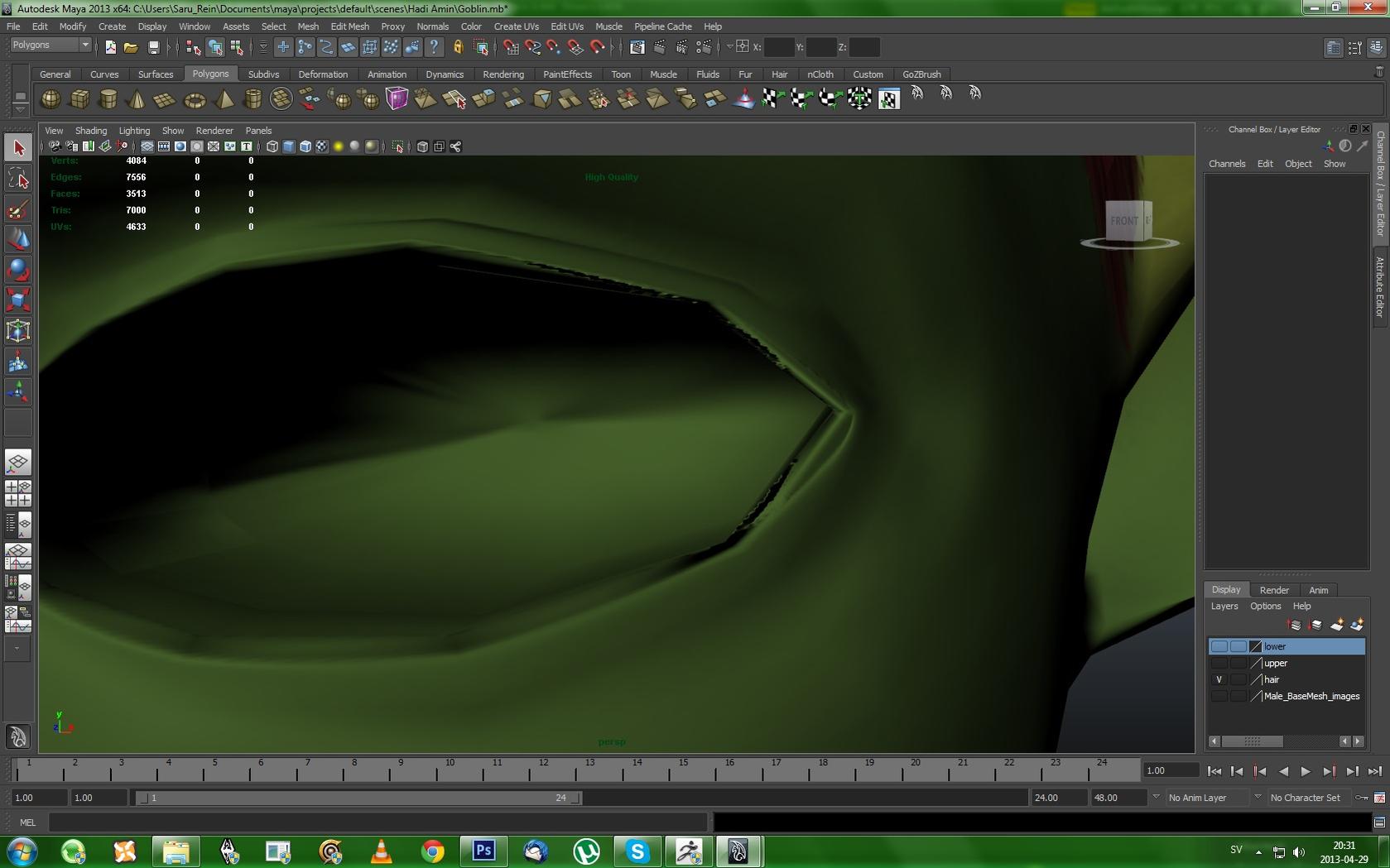This screenshot has height=868, width=1390.
Task: Toggle visibility box of lower layer
Action: [1219, 646]
